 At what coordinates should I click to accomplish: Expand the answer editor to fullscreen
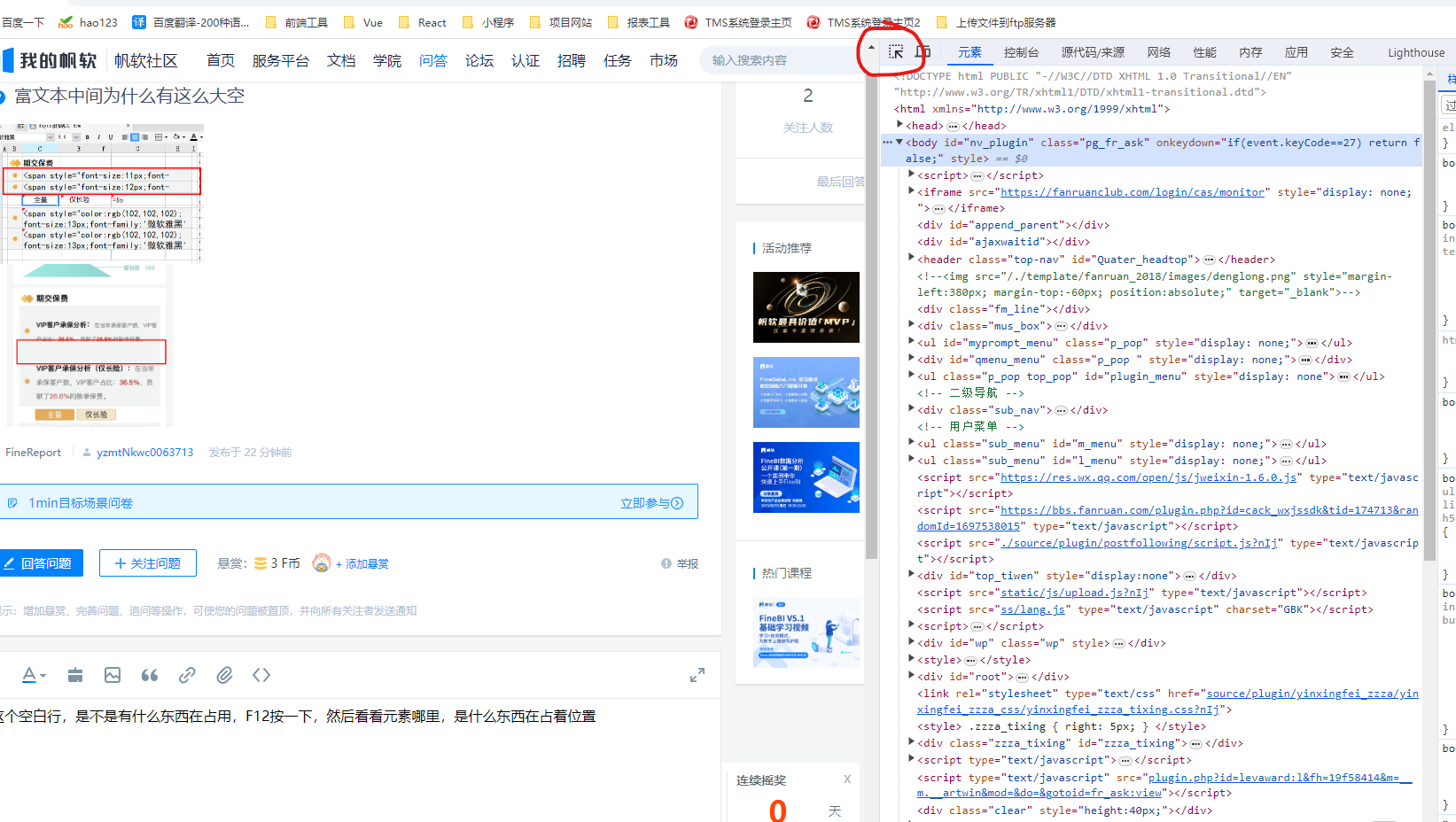point(697,675)
